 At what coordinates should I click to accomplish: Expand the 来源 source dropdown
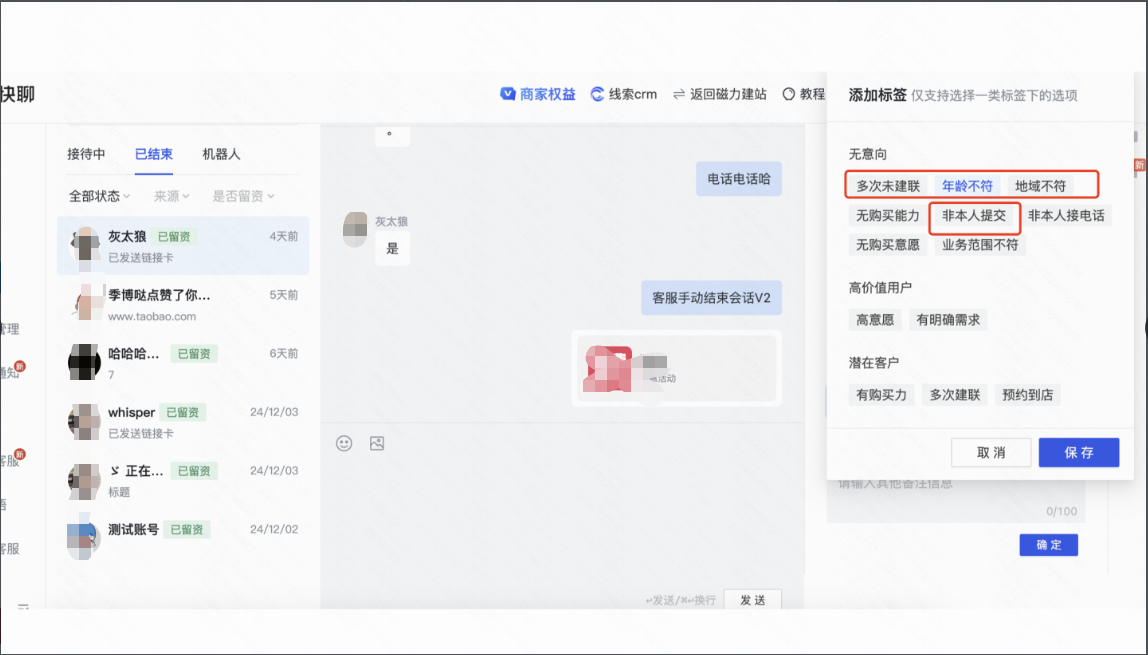(170, 196)
